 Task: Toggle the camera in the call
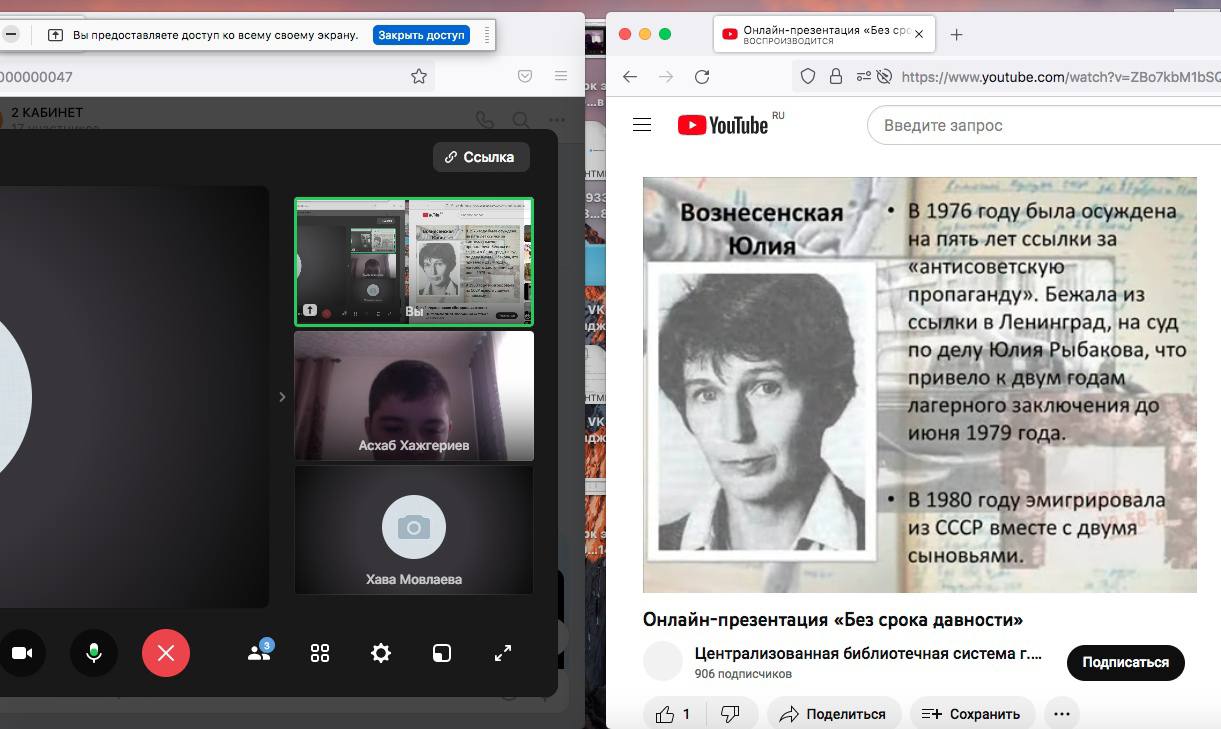tap(22, 653)
